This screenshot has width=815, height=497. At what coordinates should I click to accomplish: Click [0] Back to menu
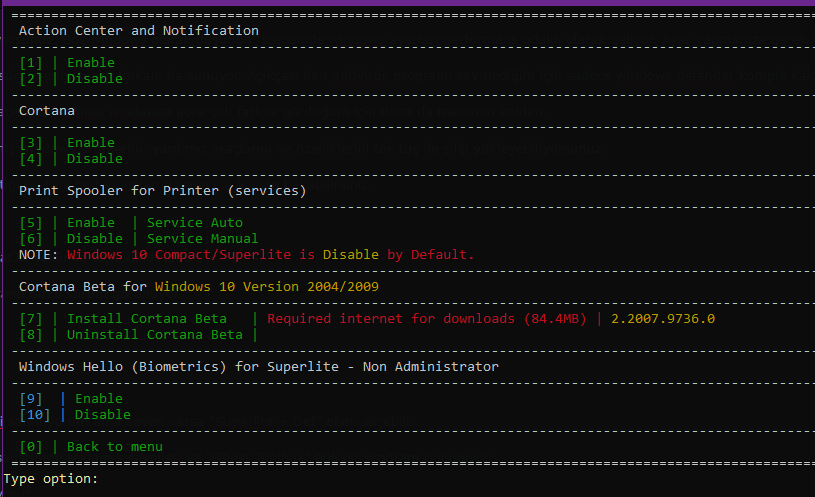click(91, 447)
